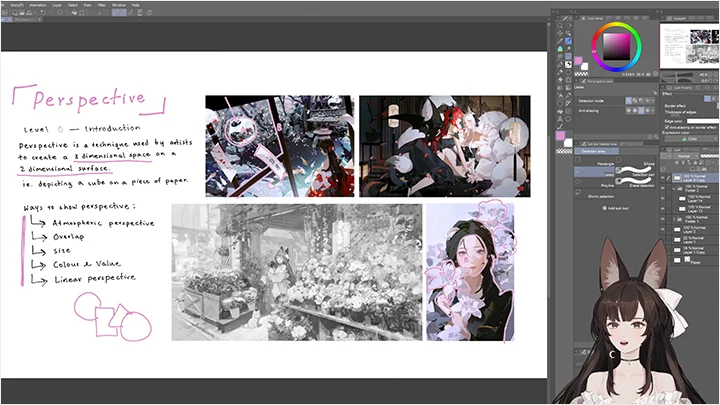720x405 pixels.
Task: Select the Correct line tool
Action: tap(560, 126)
